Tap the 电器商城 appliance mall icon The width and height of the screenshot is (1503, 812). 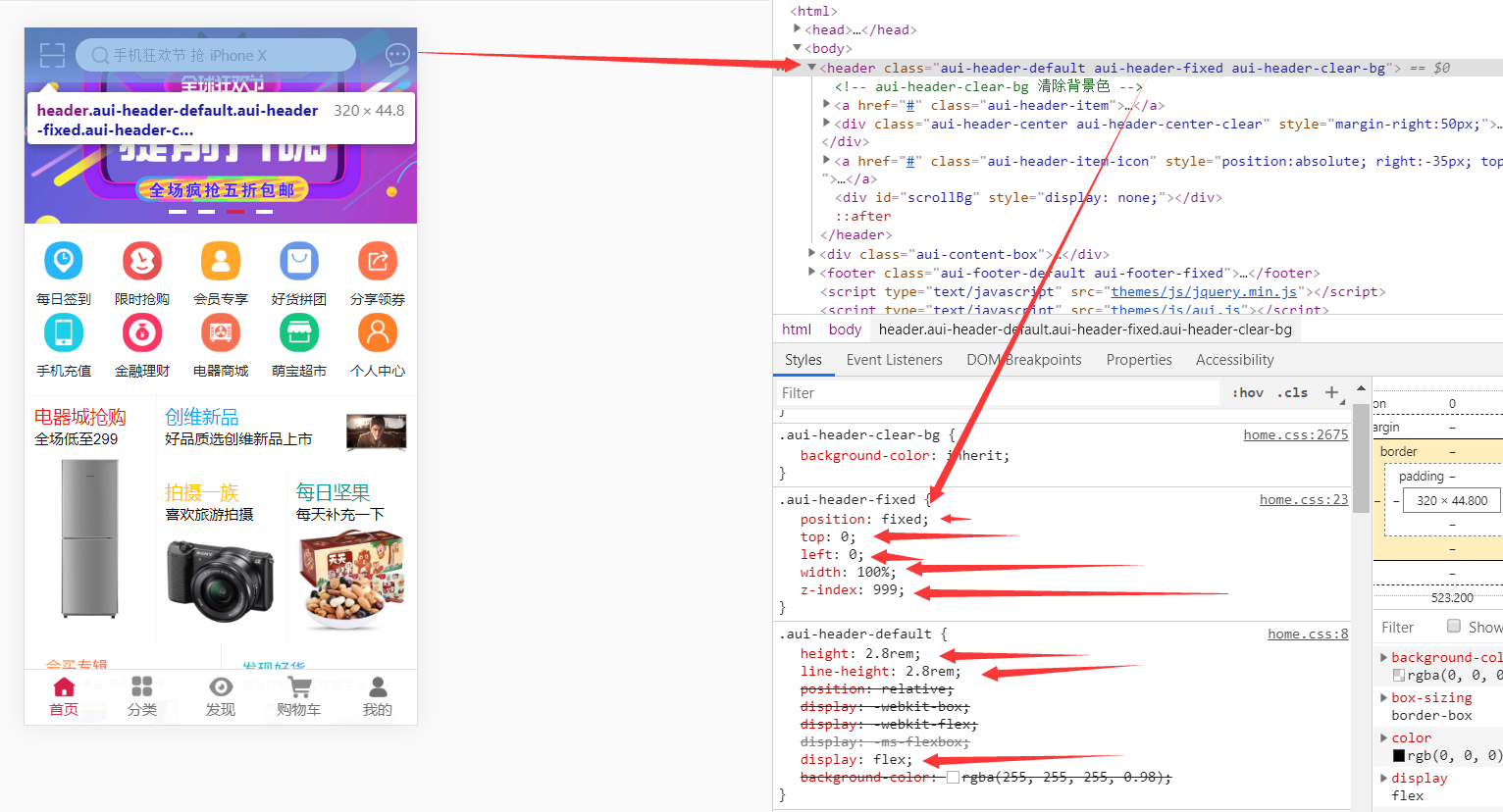point(221,332)
